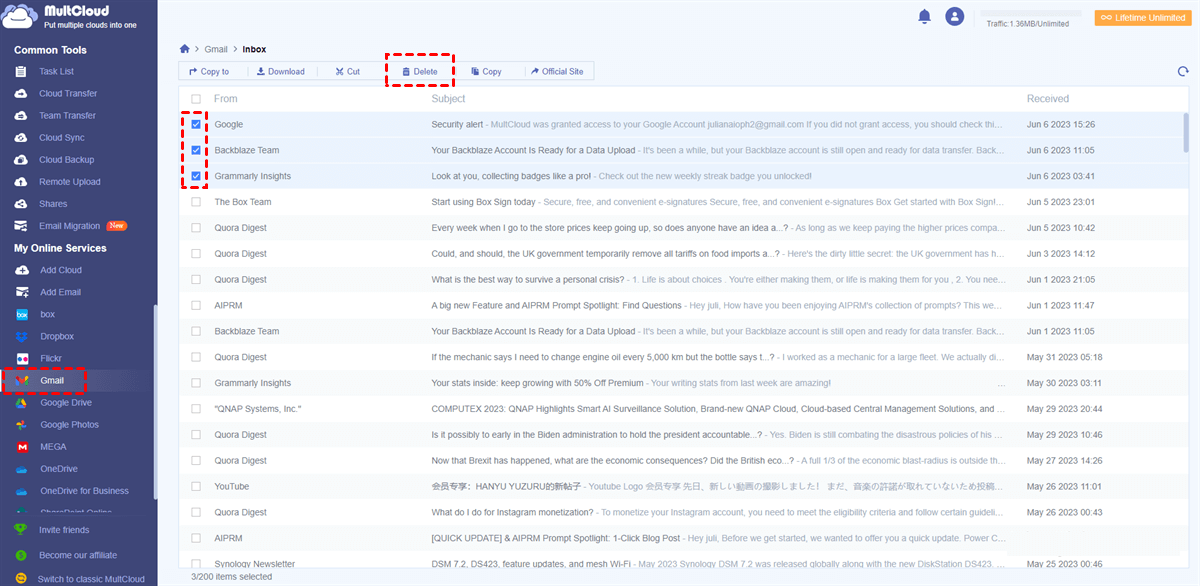Open OneDrive for Business service
1200x586 pixels.
click(84, 491)
